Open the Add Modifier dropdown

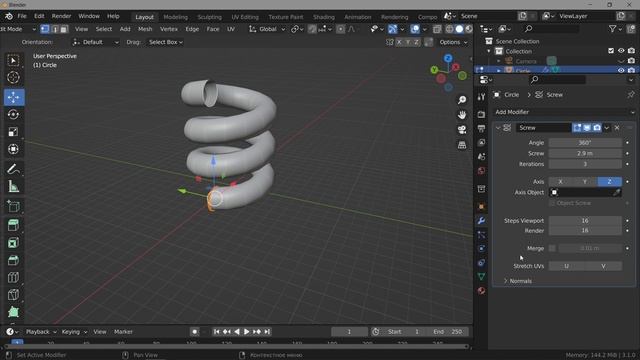click(x=564, y=112)
